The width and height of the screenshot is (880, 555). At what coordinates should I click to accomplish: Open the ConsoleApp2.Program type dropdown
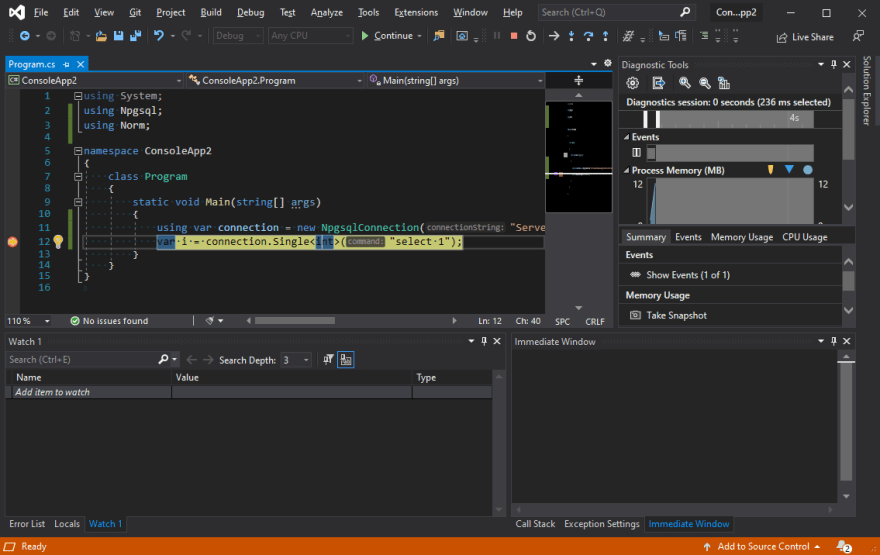coord(275,80)
